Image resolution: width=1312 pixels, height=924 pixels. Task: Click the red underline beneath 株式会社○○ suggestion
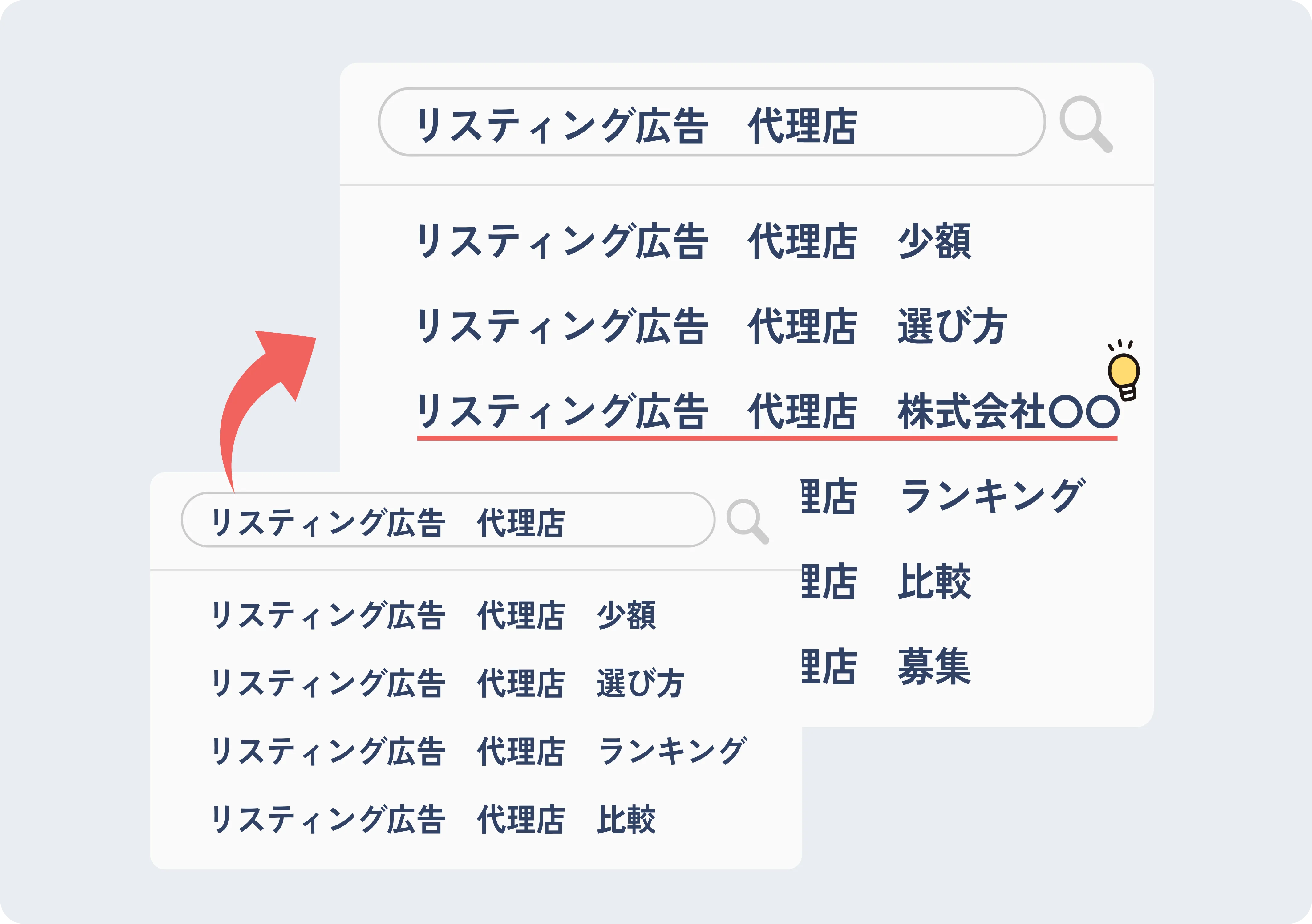[x=767, y=438]
